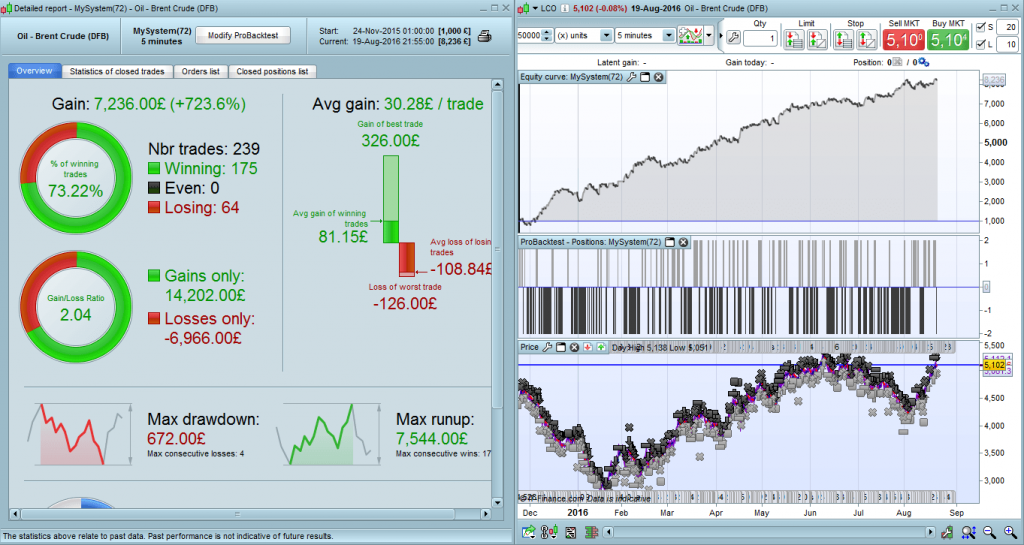Toggle the S checkbox

(980, 27)
